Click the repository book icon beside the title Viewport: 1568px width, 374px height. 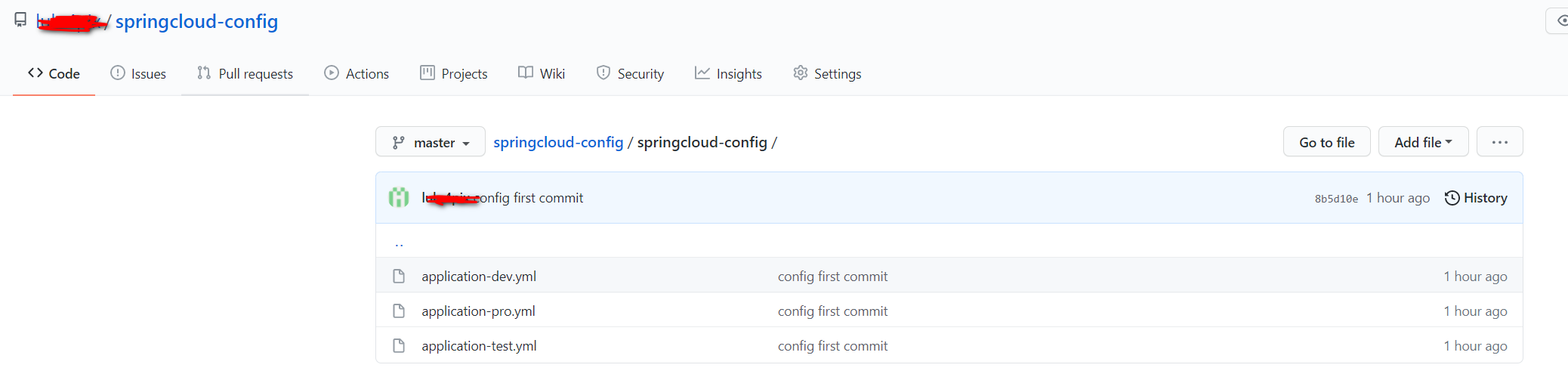pyautogui.click(x=20, y=20)
